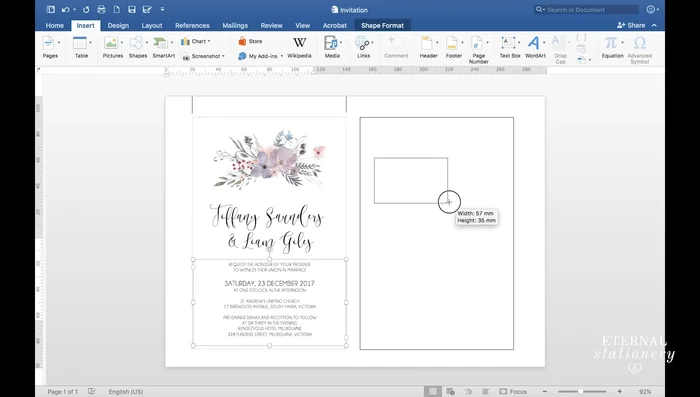Select the Acrobat tab
Screen dimensions: 700x397
[335, 25]
